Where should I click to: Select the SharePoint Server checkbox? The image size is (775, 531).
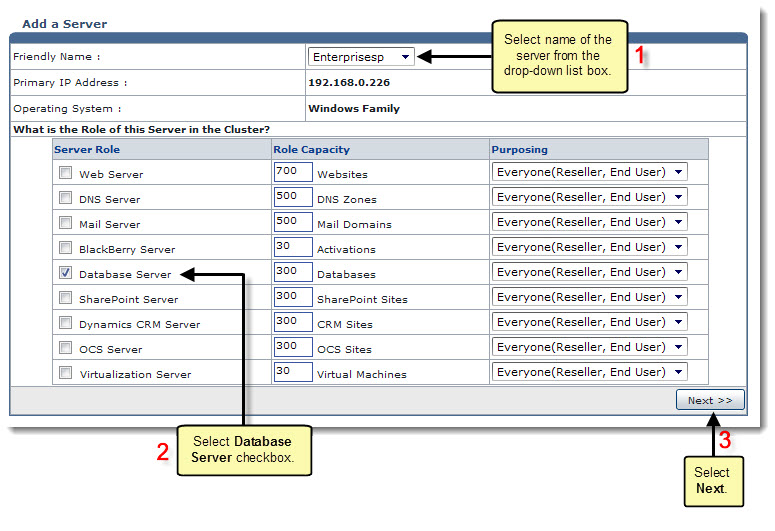pyautogui.click(x=65, y=298)
